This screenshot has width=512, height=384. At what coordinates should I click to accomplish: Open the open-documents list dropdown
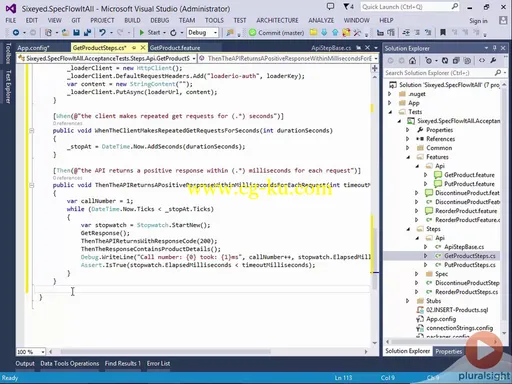point(376,48)
